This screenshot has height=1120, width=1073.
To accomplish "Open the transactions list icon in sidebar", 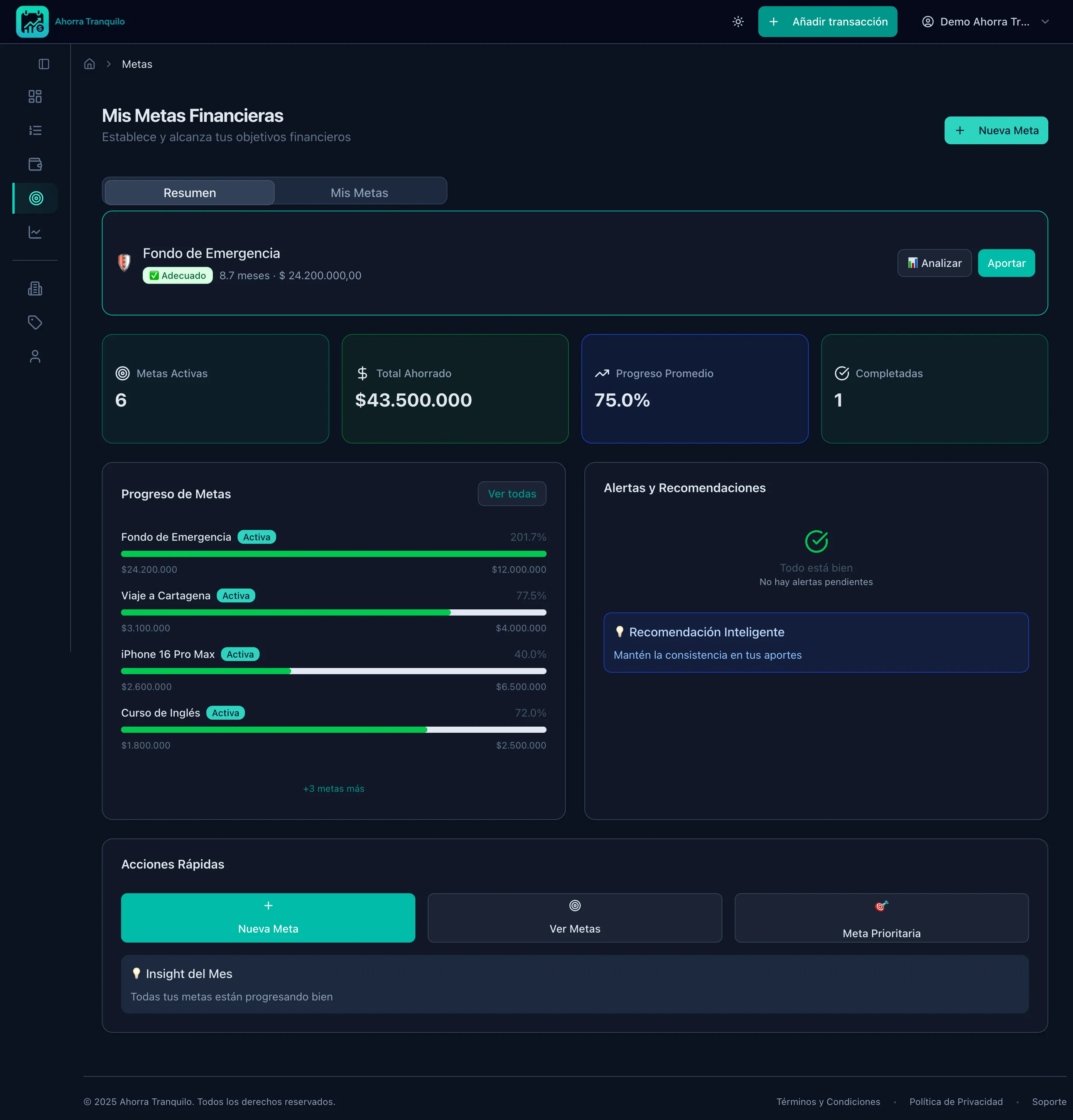I will 35,130.
